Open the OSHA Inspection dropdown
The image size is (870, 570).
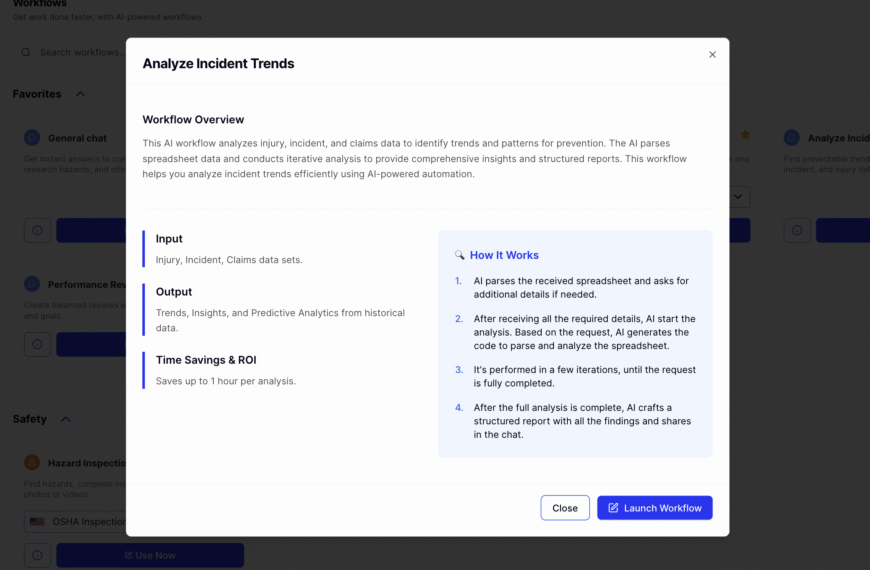(75, 522)
